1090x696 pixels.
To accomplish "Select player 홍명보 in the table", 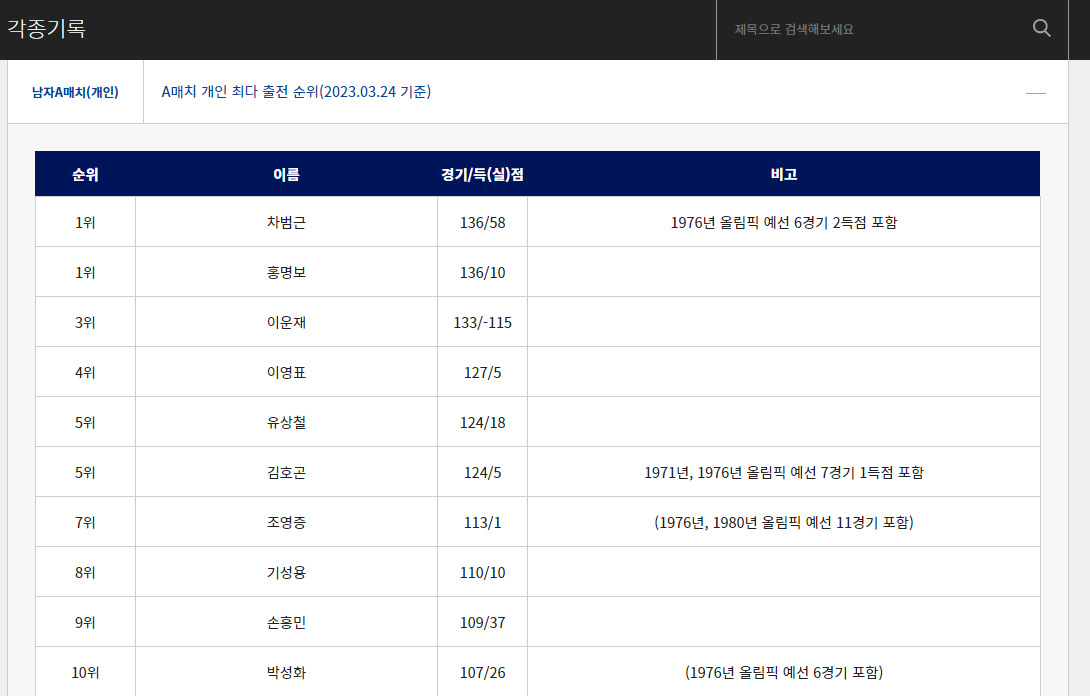I will 285,272.
